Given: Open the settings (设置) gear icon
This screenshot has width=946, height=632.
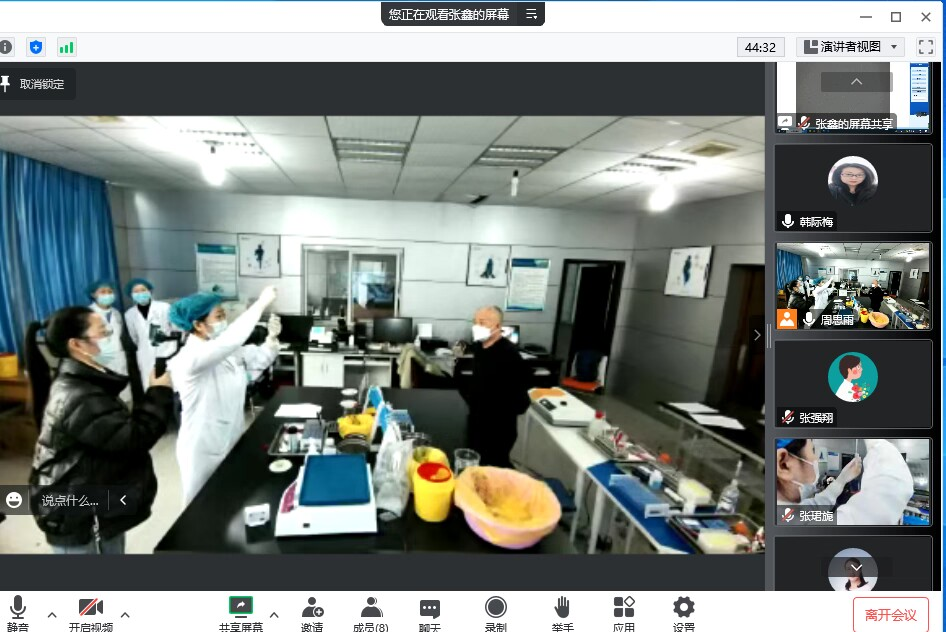Looking at the screenshot, I should point(684,607).
